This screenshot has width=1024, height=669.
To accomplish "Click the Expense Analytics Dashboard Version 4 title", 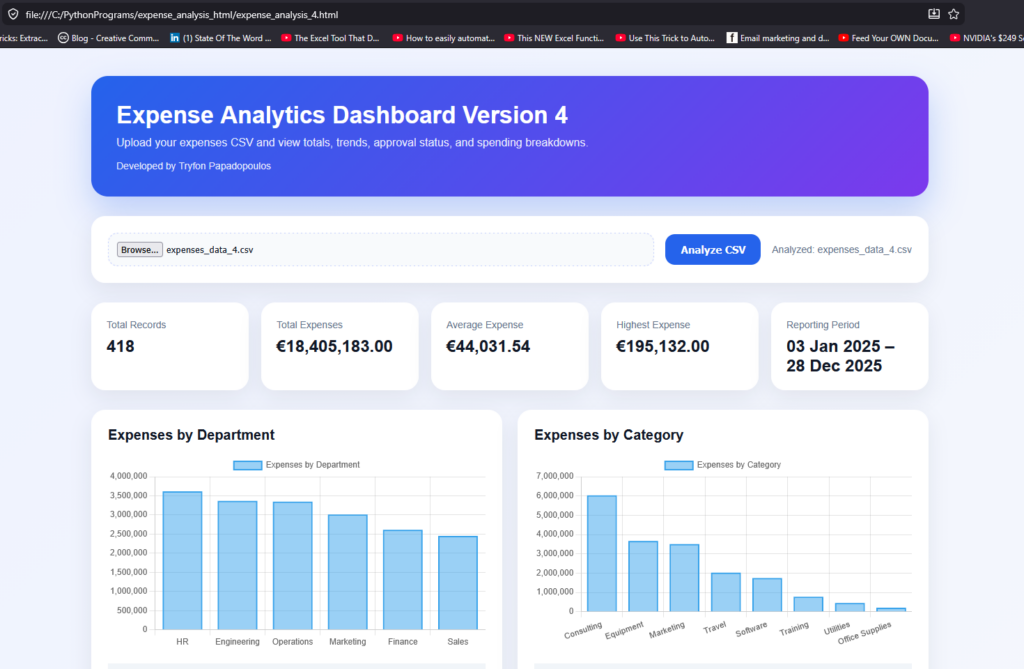I will click(342, 115).
